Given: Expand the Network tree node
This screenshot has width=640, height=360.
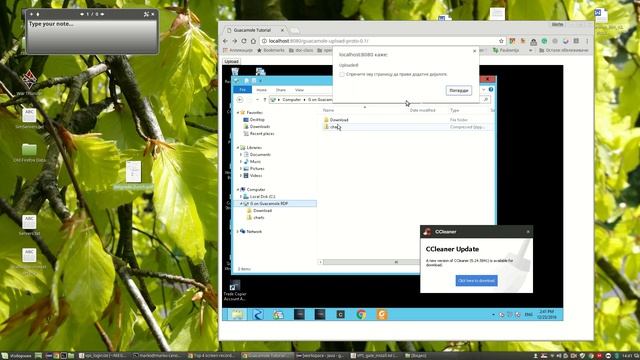Looking at the screenshot, I should click(238, 231).
